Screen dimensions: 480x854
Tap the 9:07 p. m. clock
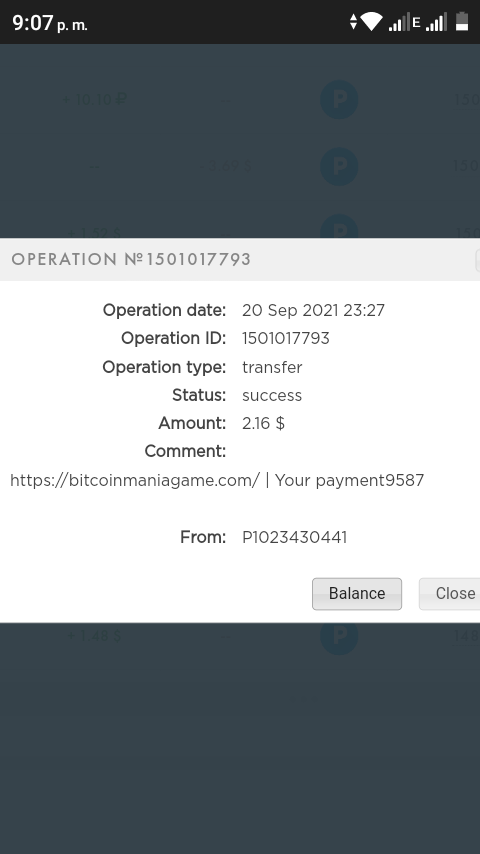[50, 23]
